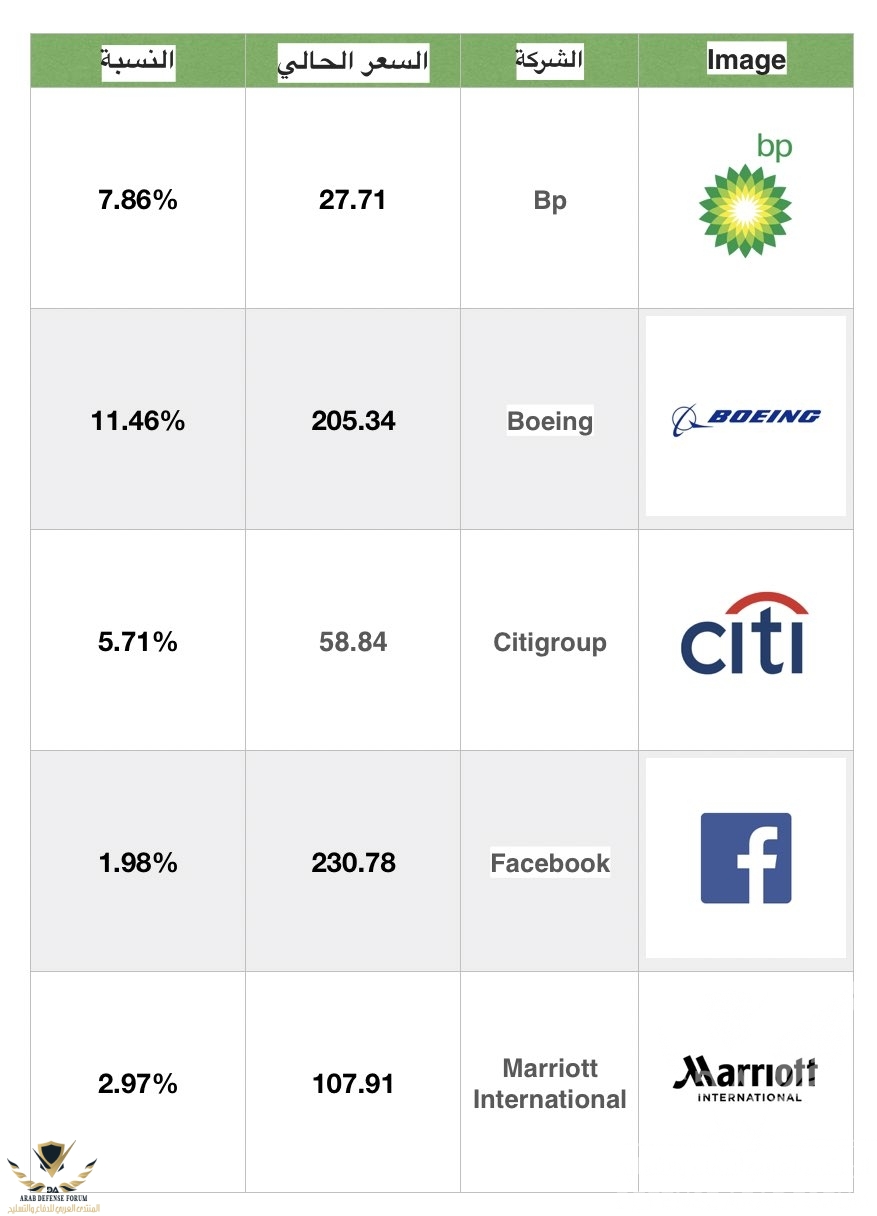Click the 2.97% percentage value
877x1216 pixels.
tap(138, 1084)
